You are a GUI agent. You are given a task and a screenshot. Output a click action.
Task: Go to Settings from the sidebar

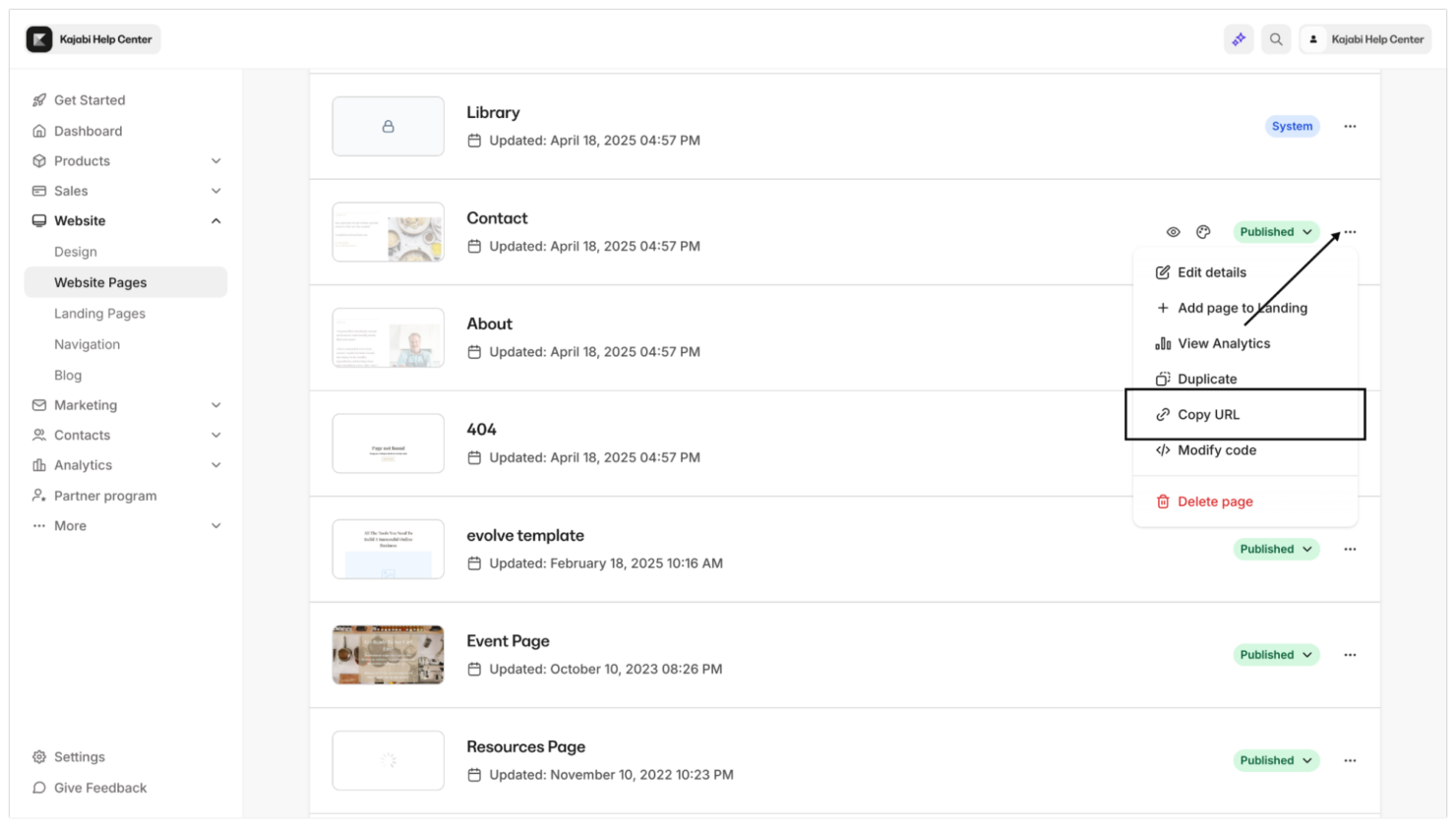point(80,756)
